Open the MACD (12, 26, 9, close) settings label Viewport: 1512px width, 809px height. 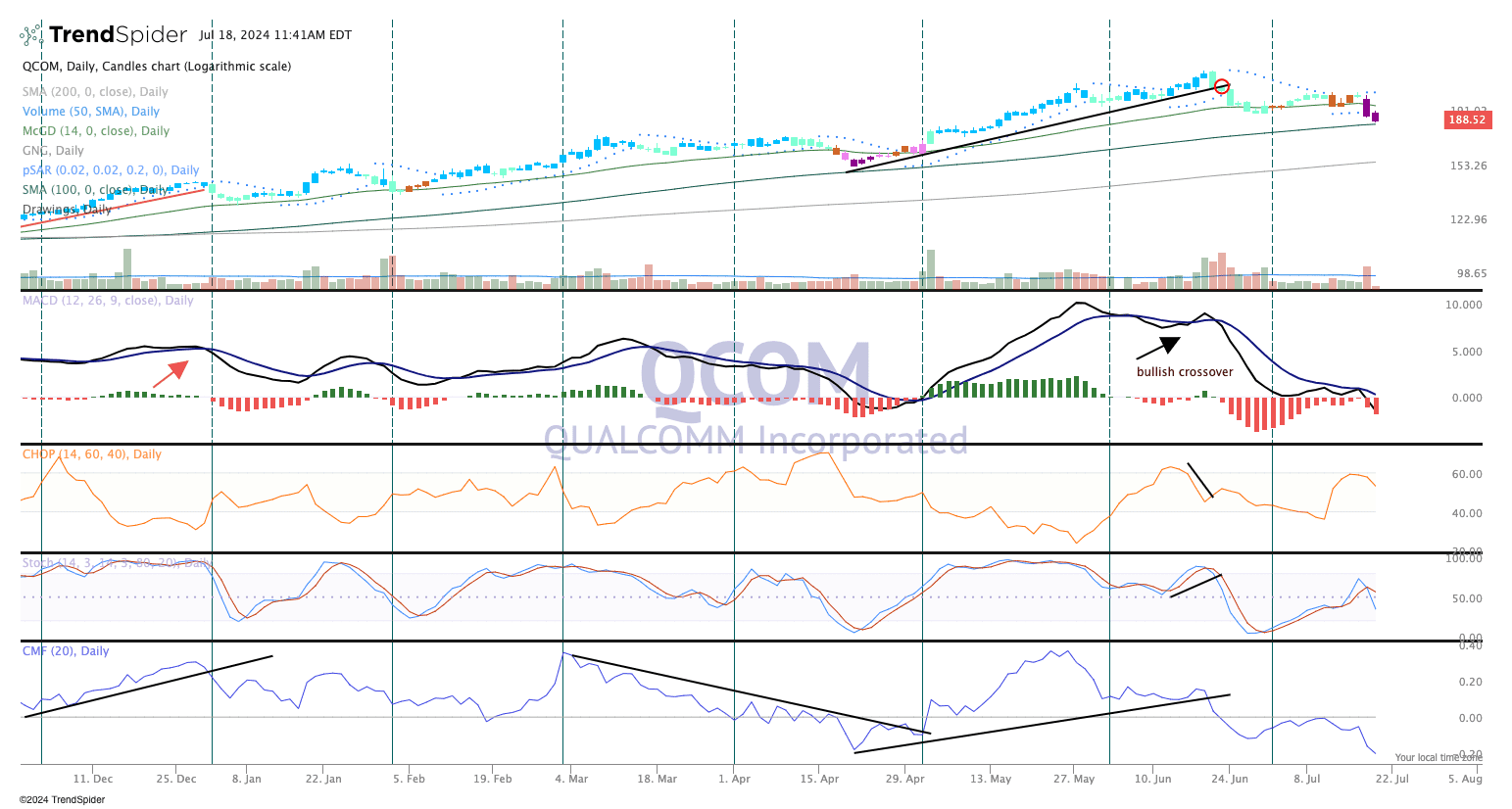pos(108,301)
